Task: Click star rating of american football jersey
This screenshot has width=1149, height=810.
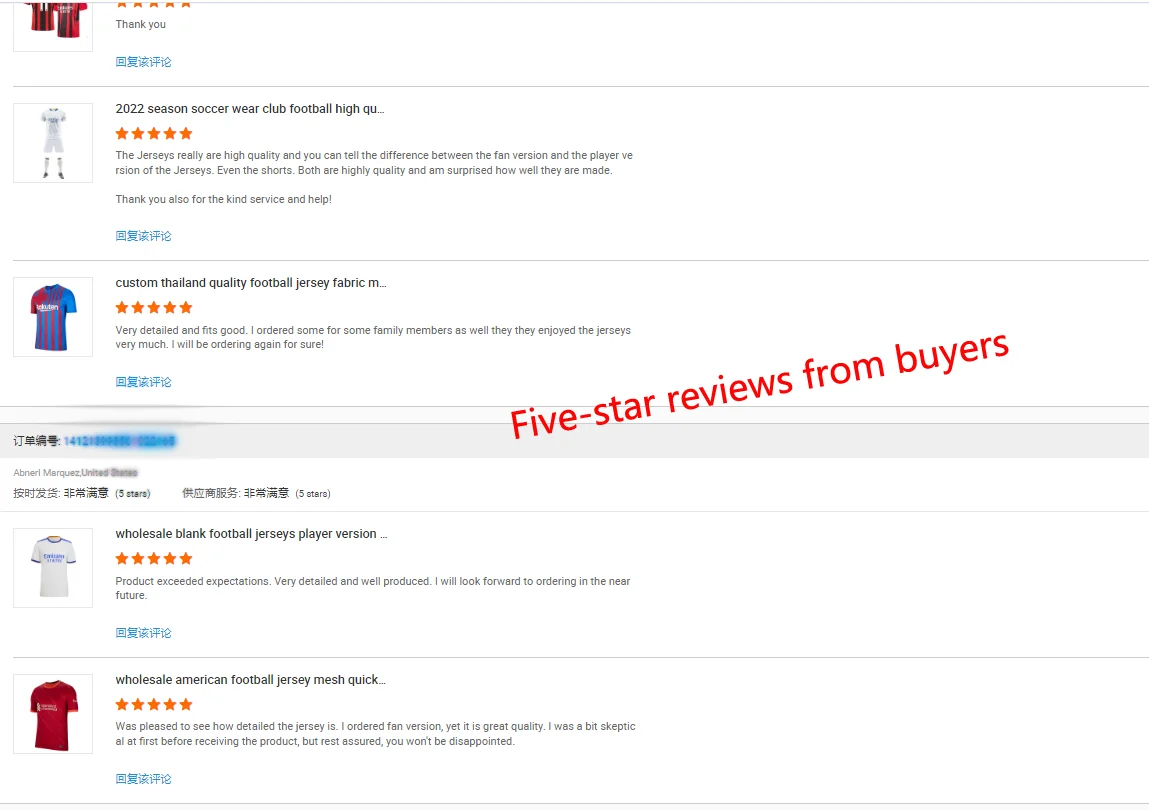Action: (154, 704)
